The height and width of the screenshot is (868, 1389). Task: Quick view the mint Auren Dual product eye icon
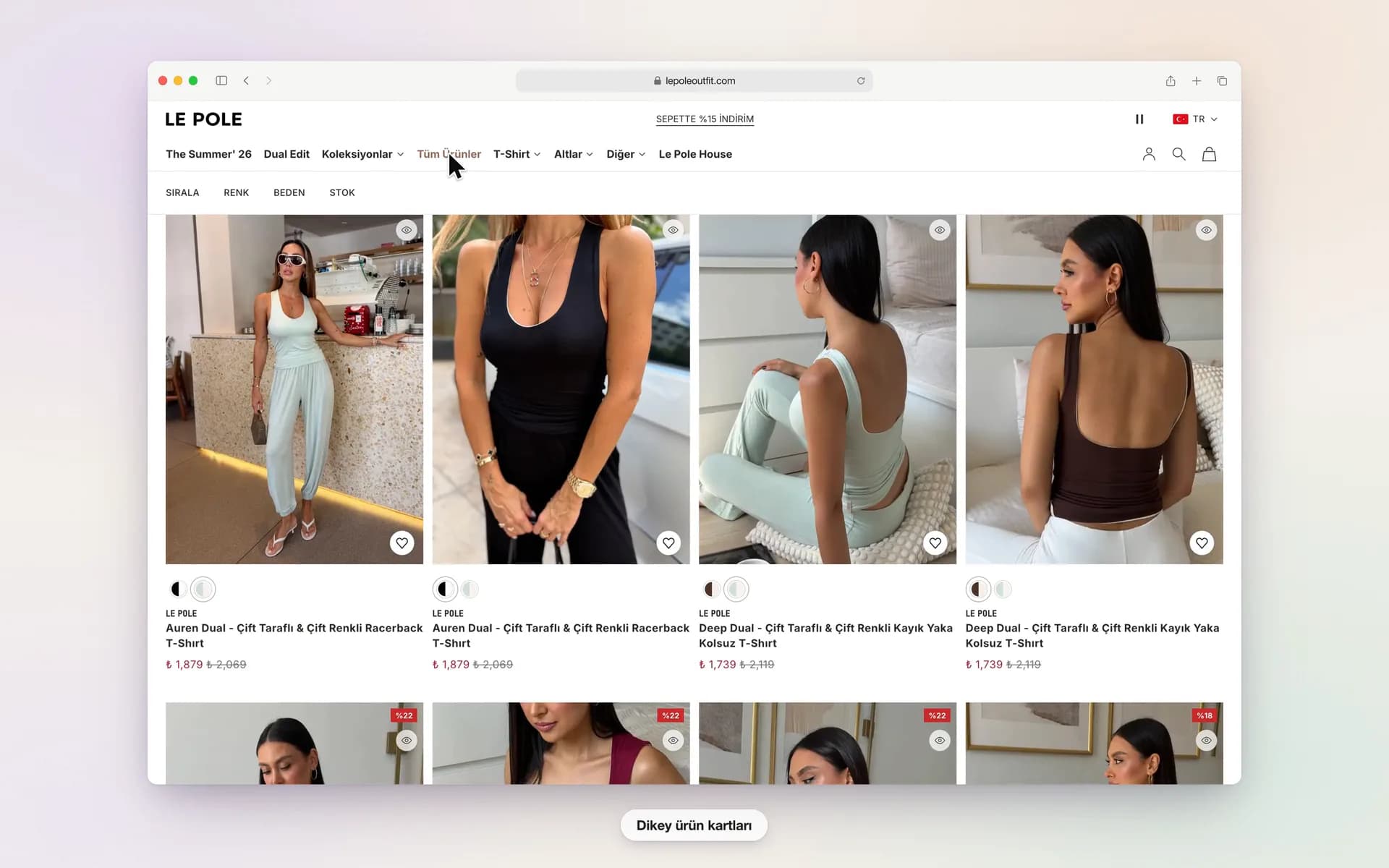tap(407, 230)
